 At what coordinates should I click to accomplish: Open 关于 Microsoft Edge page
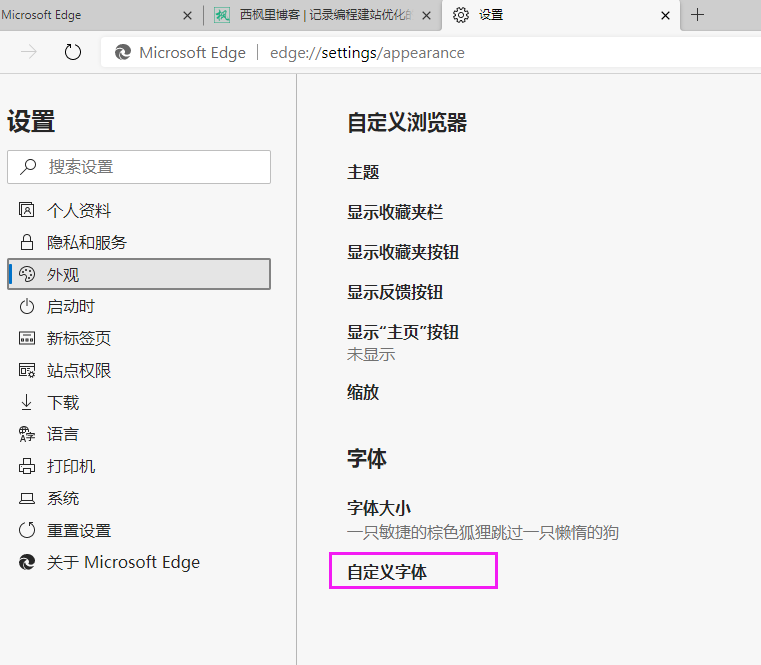tap(139, 562)
